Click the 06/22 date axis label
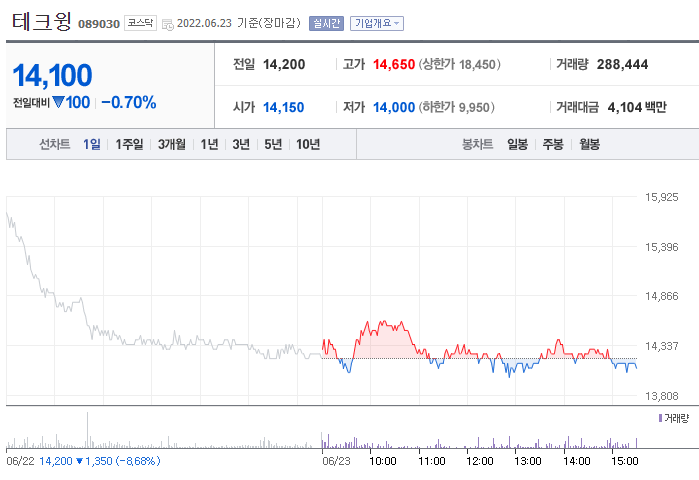This screenshot has height=480, width=699. click(x=20, y=461)
